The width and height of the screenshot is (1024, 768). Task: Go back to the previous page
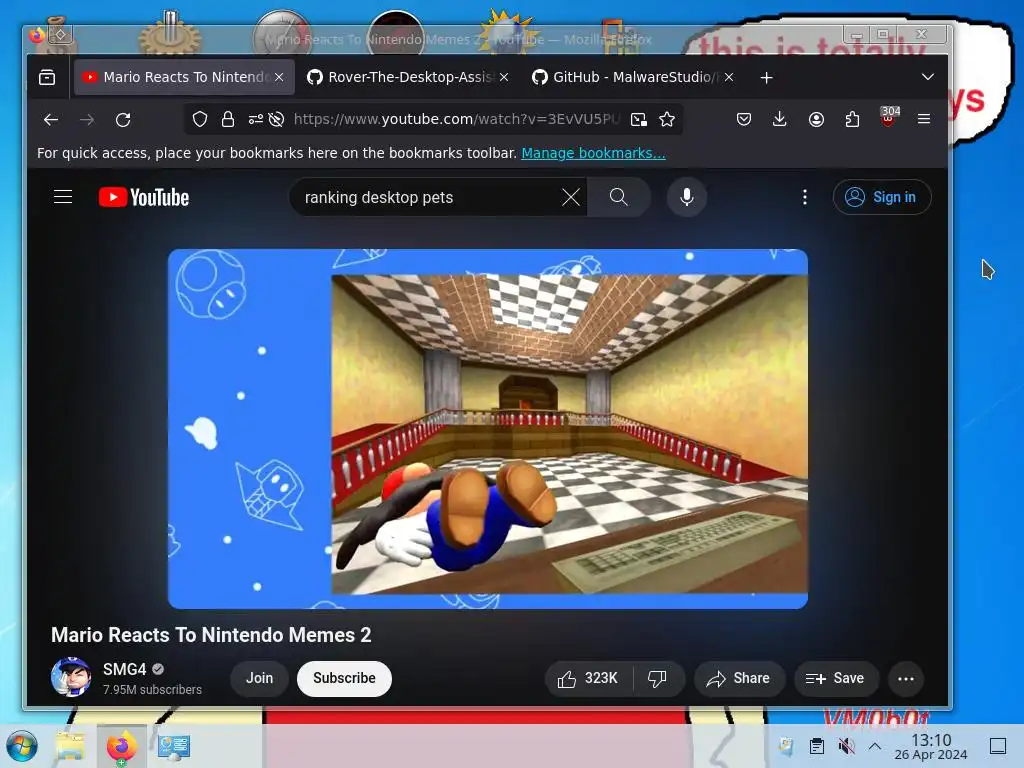click(51, 120)
